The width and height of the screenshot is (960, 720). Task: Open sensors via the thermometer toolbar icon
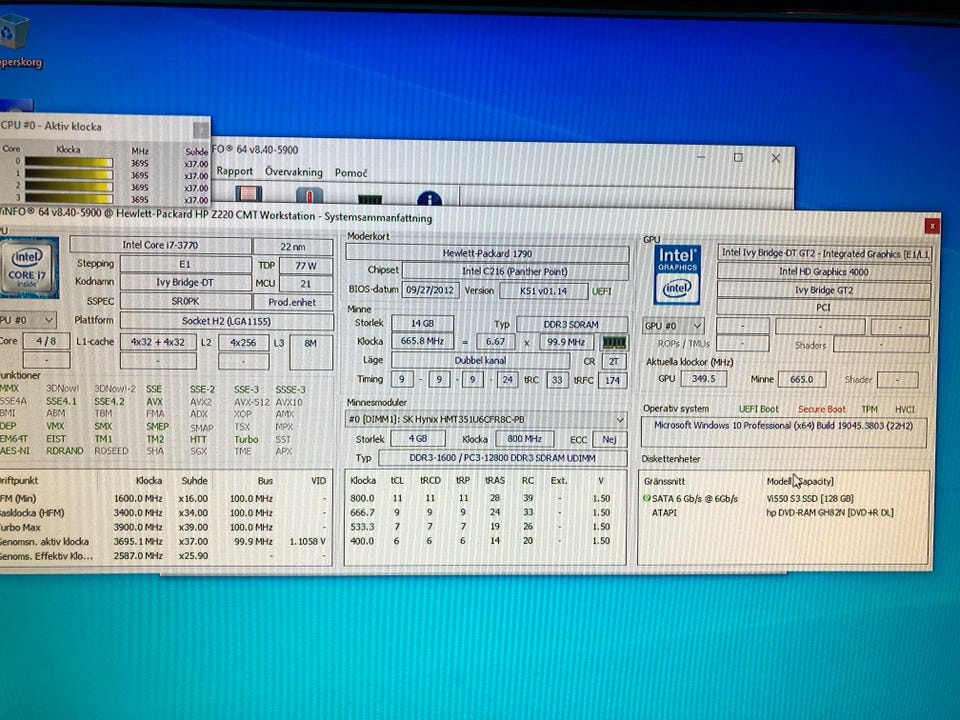[x=309, y=197]
